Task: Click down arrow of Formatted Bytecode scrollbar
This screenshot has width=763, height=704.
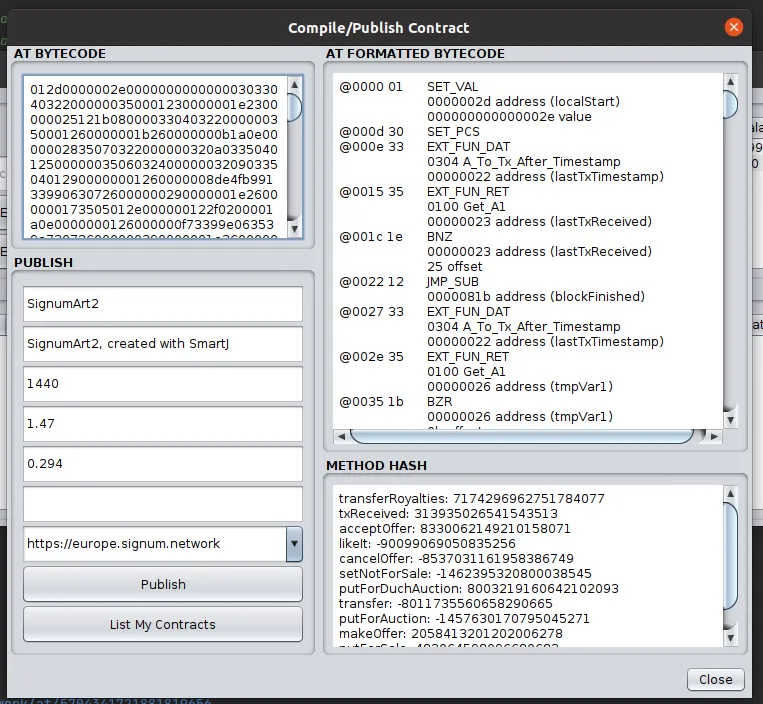Action: tap(730, 419)
